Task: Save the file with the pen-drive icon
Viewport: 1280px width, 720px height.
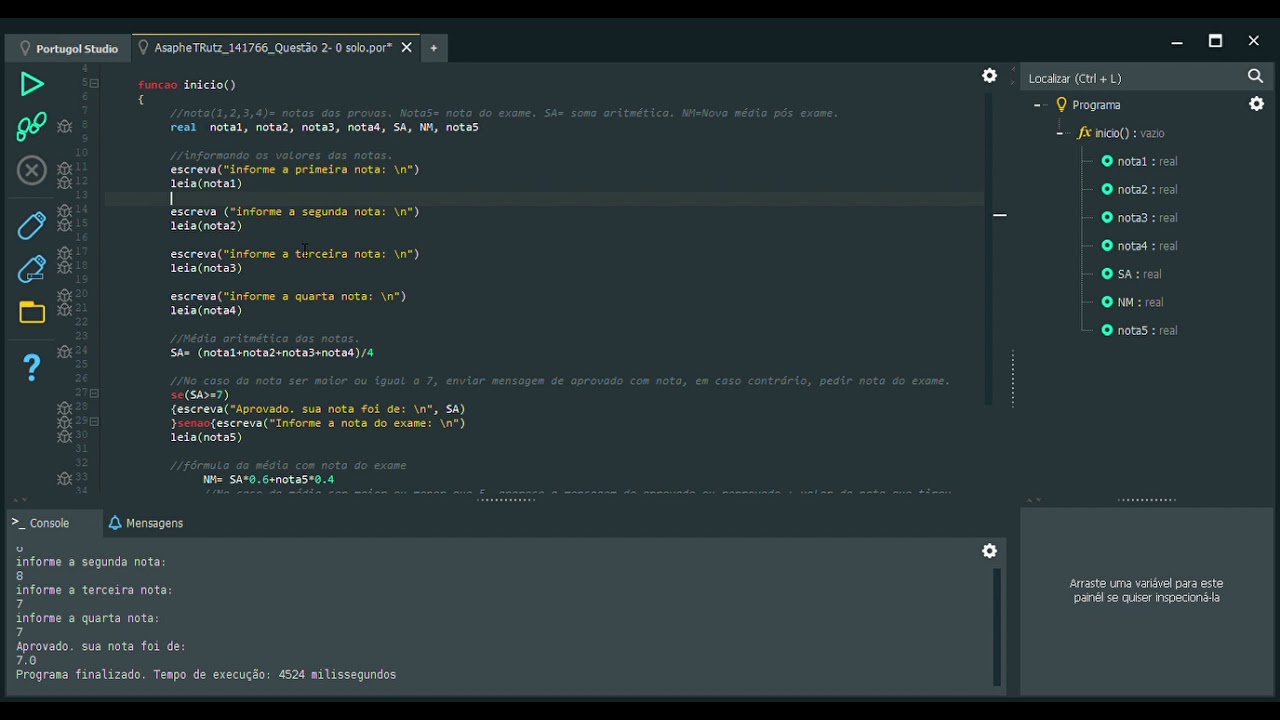Action: 32,225
